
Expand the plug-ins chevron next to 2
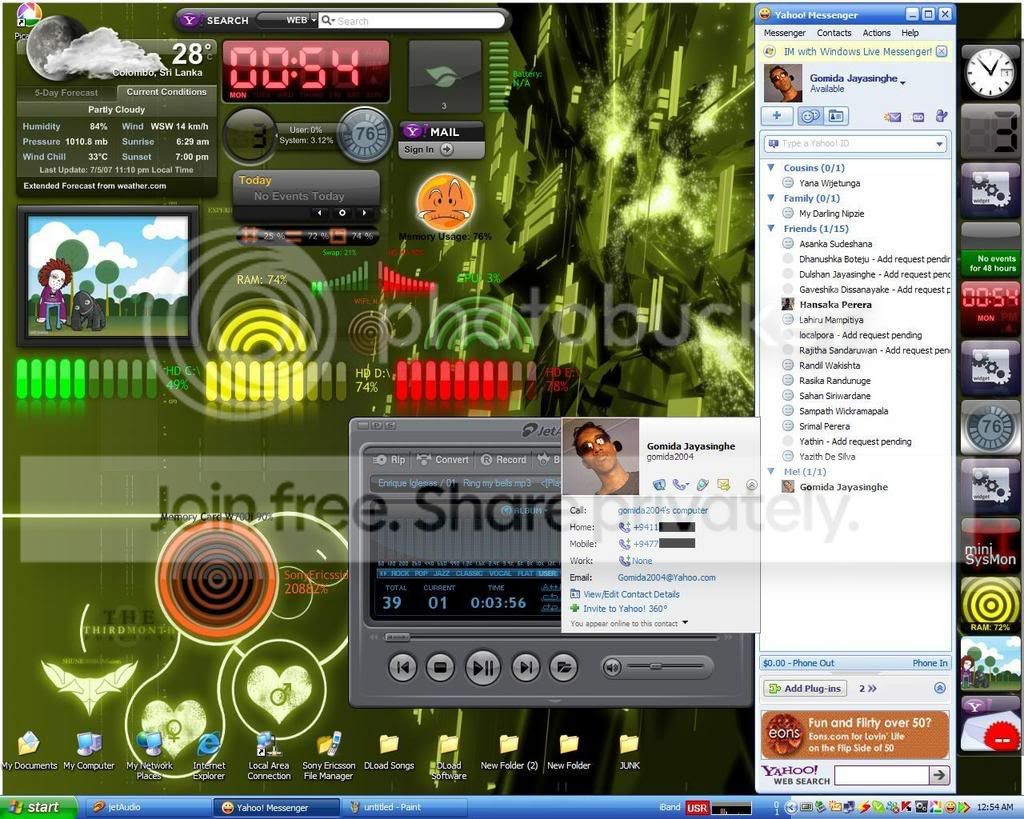pos(872,688)
